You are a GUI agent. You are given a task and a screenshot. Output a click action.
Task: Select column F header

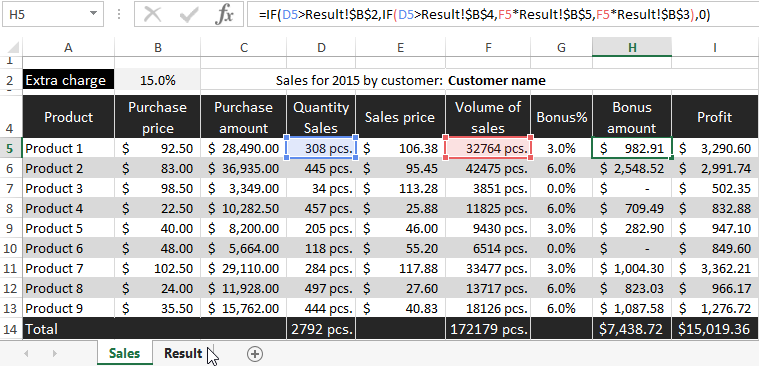pos(488,47)
